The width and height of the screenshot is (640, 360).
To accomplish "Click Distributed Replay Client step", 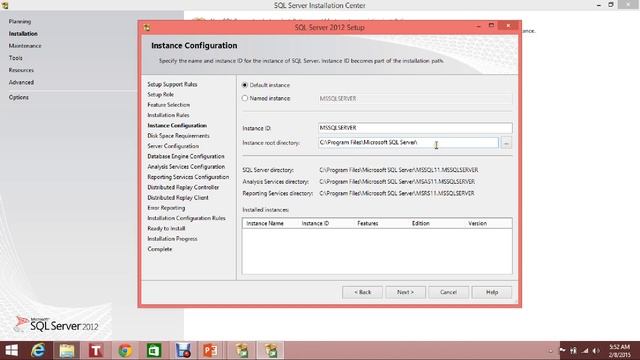I will pos(178,198).
